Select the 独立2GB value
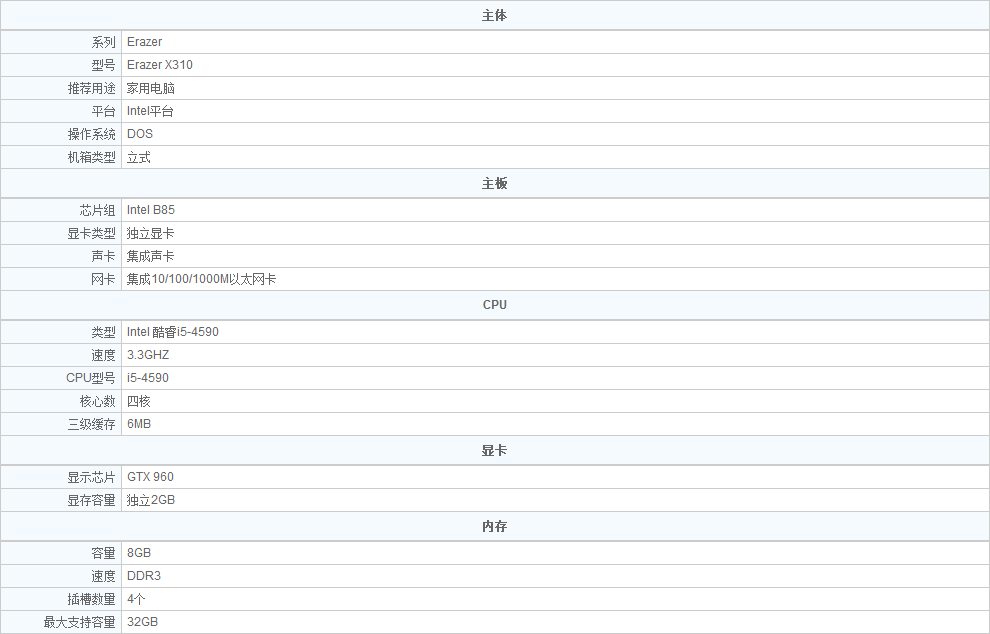 click(151, 500)
